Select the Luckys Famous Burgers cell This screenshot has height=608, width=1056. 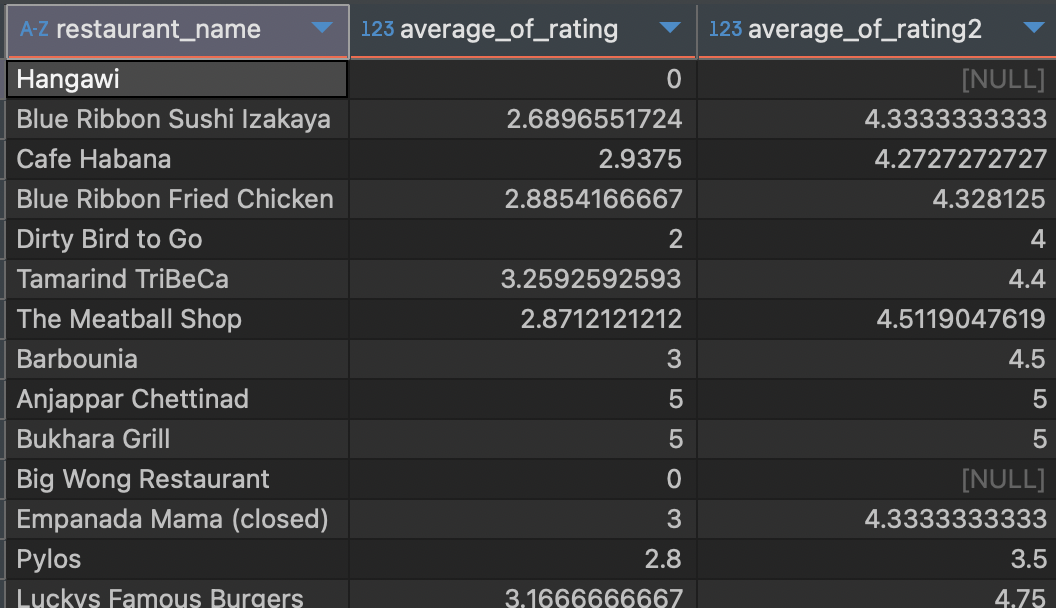(x=178, y=595)
